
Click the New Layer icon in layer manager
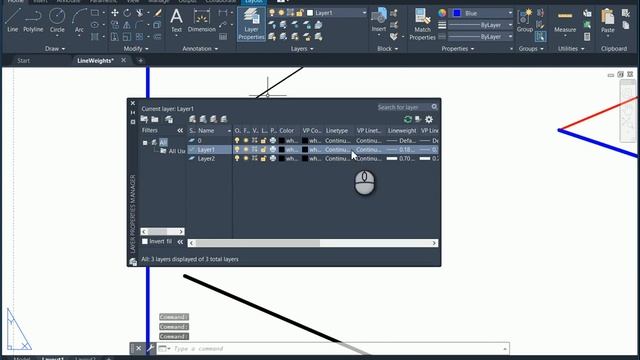(x=192, y=119)
